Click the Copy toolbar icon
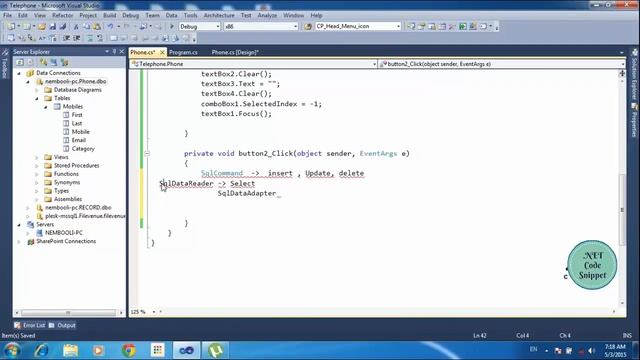Viewport: 640px width, 360px height. pos(87,27)
